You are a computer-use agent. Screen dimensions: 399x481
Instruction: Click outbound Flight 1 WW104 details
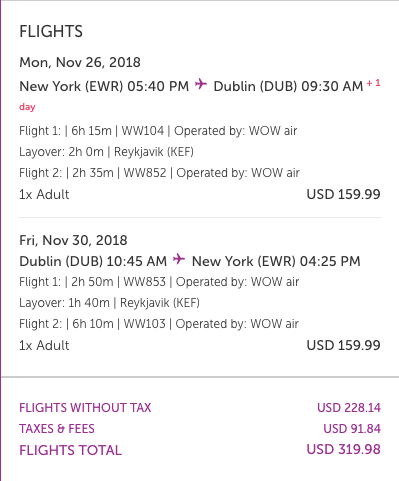158,131
